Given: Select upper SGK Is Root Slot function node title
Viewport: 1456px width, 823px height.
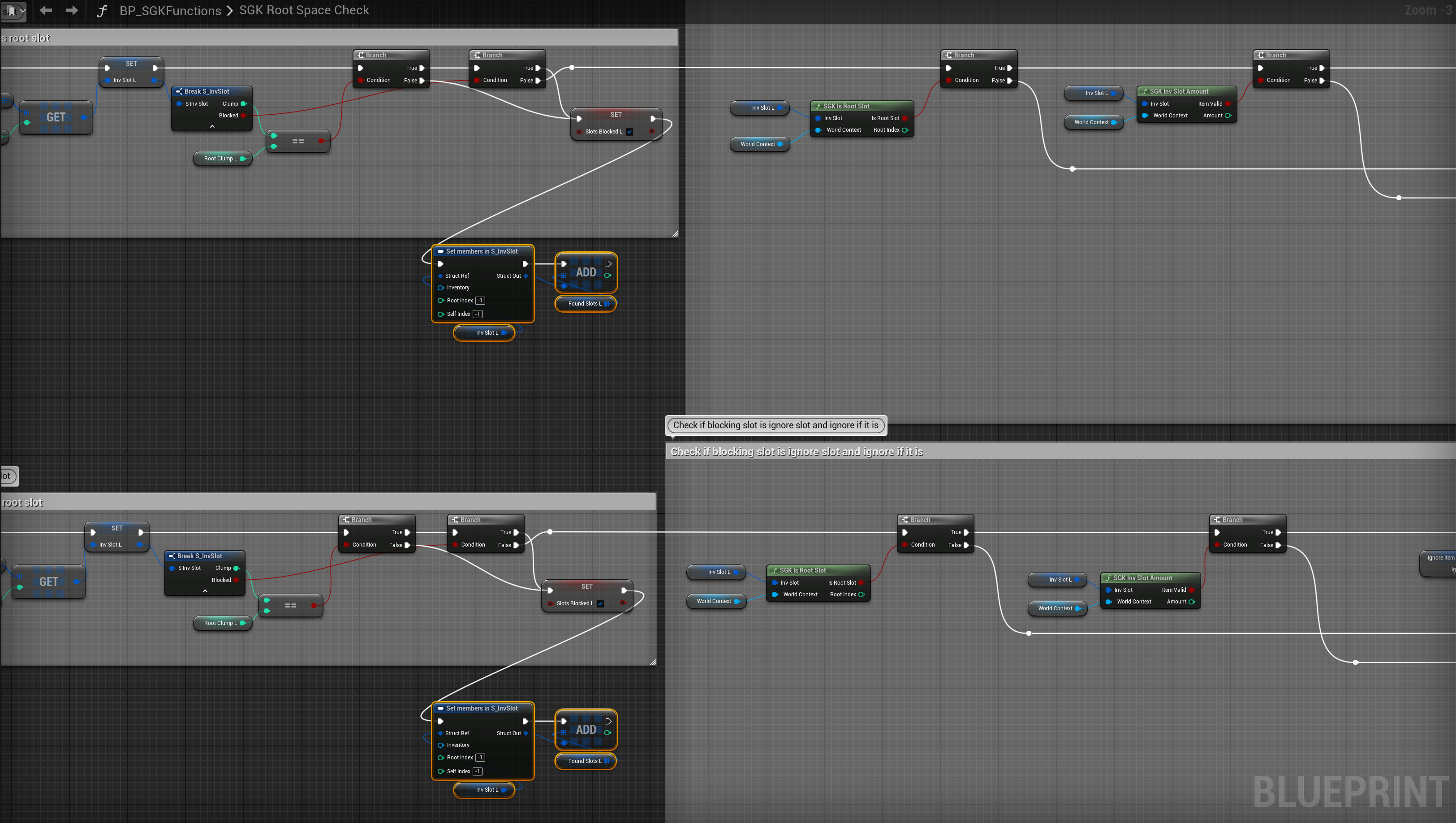Looking at the screenshot, I should pos(845,106).
